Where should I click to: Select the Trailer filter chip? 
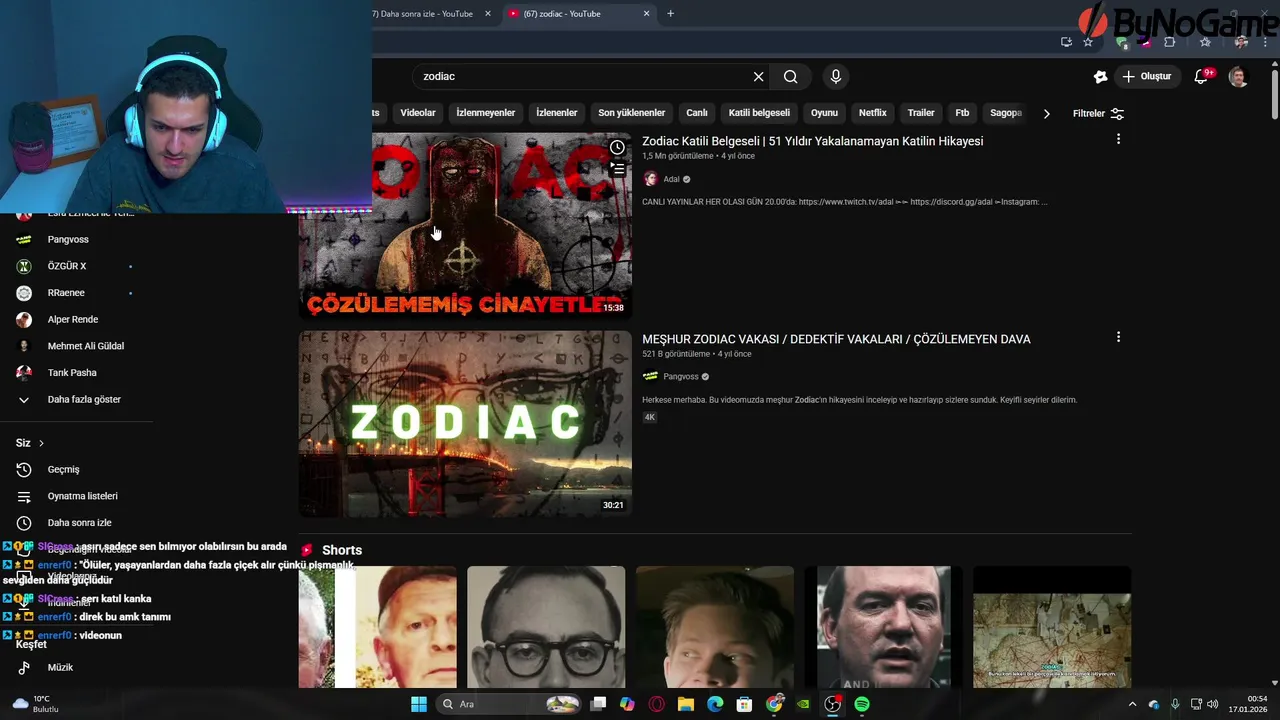[x=920, y=113]
